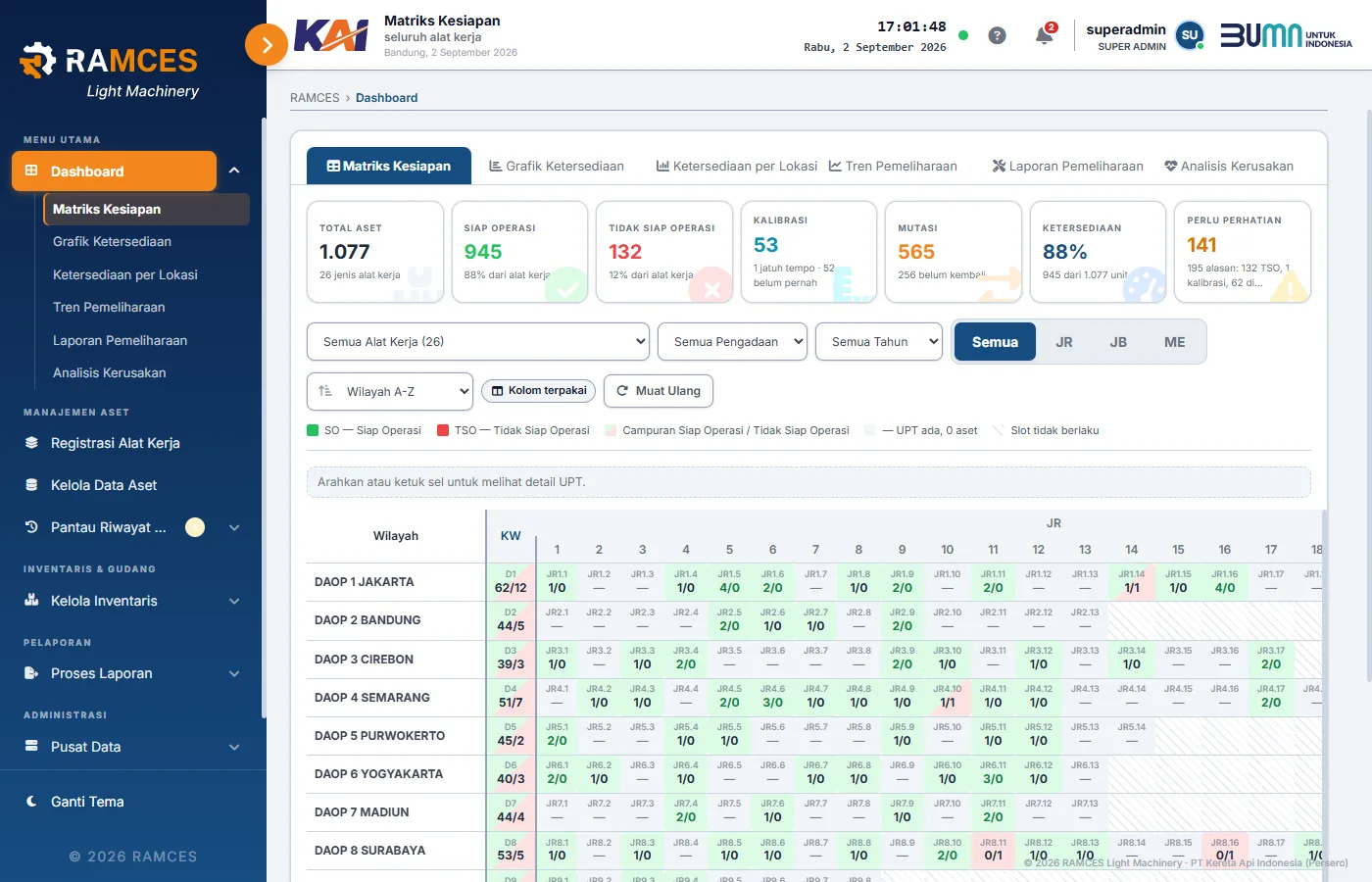Click Proses Laporan export icon

point(31,673)
